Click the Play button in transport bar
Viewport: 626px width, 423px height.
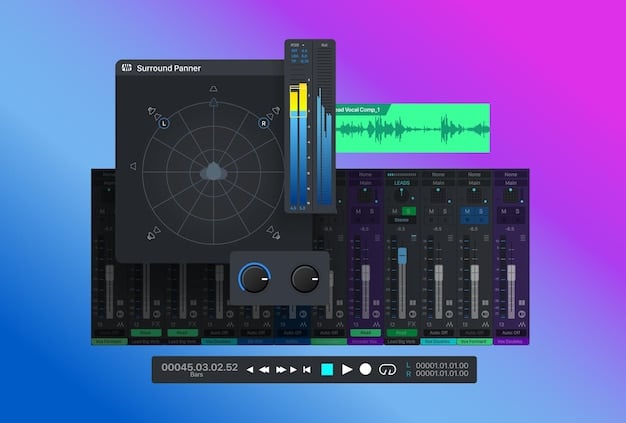pos(347,369)
